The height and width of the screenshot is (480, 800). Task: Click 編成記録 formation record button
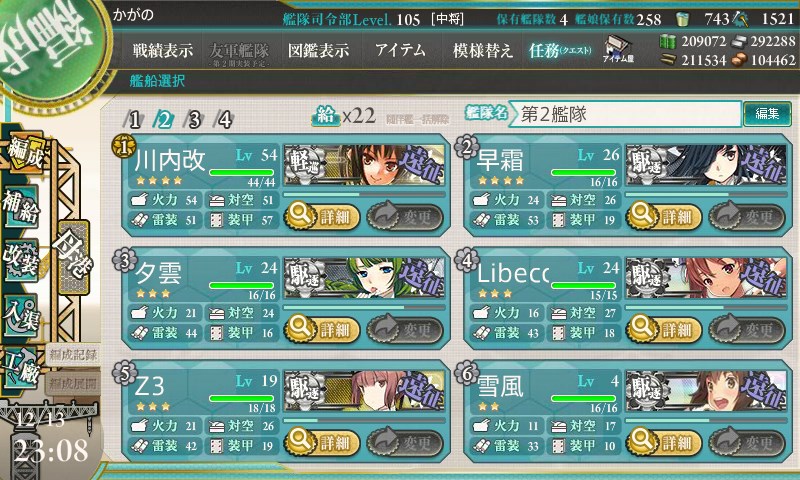[73, 355]
